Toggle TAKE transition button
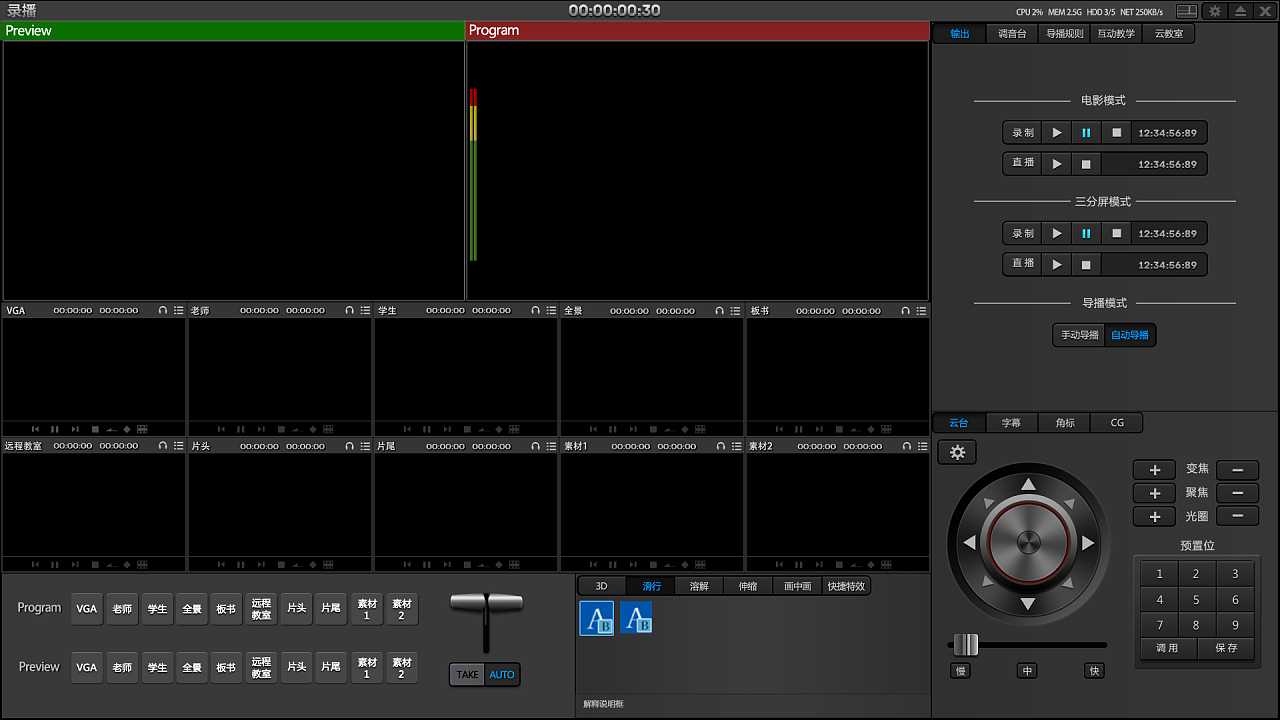 click(467, 674)
